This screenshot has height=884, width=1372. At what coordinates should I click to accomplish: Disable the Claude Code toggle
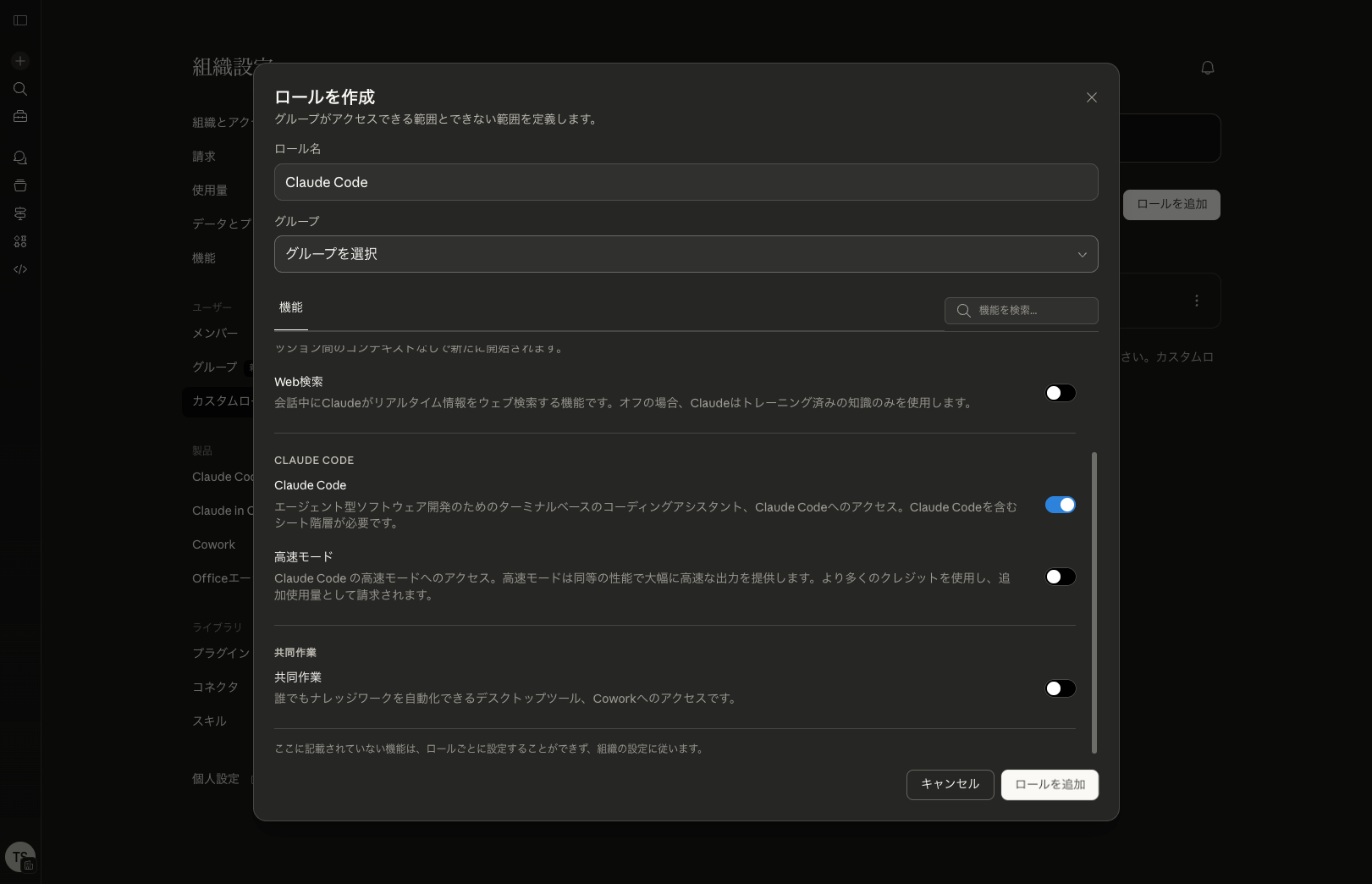point(1060,505)
